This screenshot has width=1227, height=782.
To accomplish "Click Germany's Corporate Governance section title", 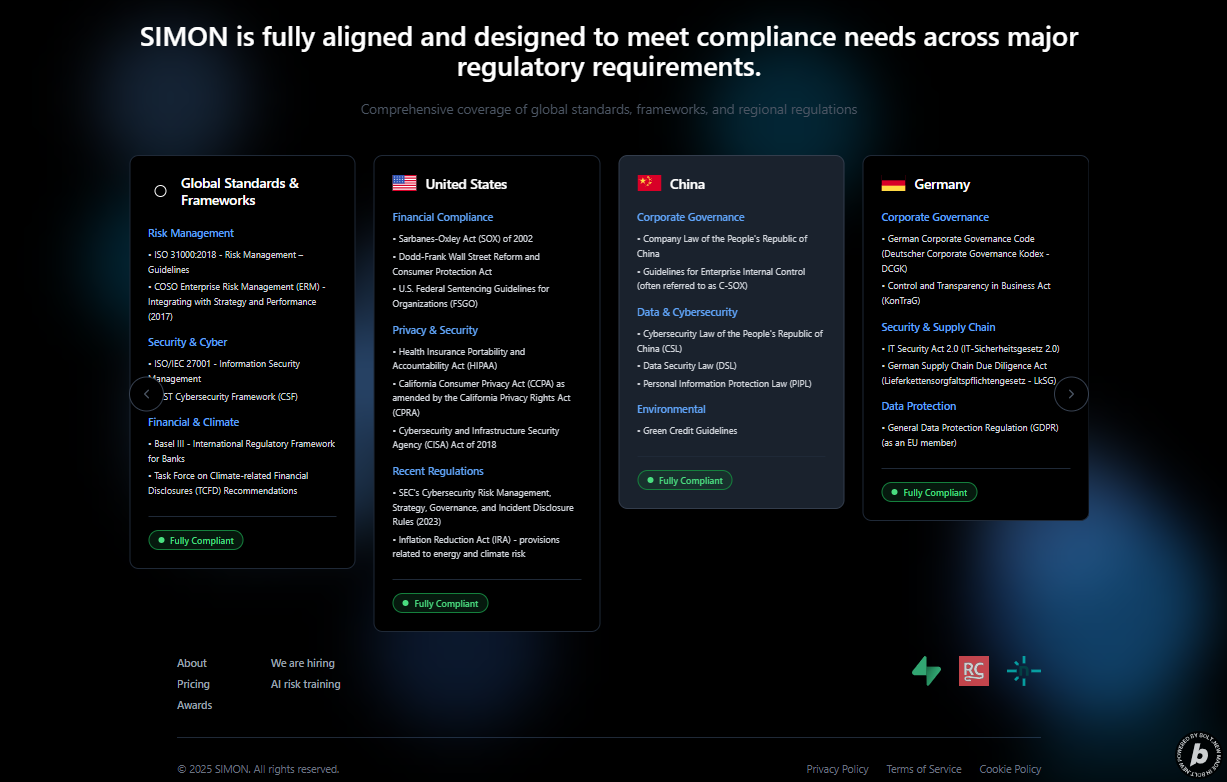I will click(x=935, y=217).
